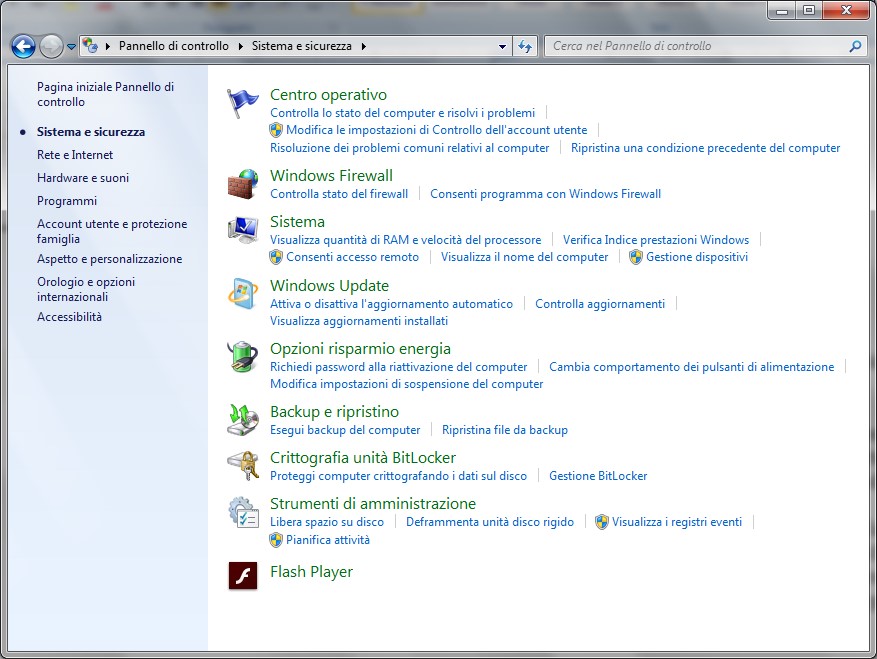This screenshot has width=877, height=659.
Task: Click the Sistema computer monitor icon
Action: point(243,229)
